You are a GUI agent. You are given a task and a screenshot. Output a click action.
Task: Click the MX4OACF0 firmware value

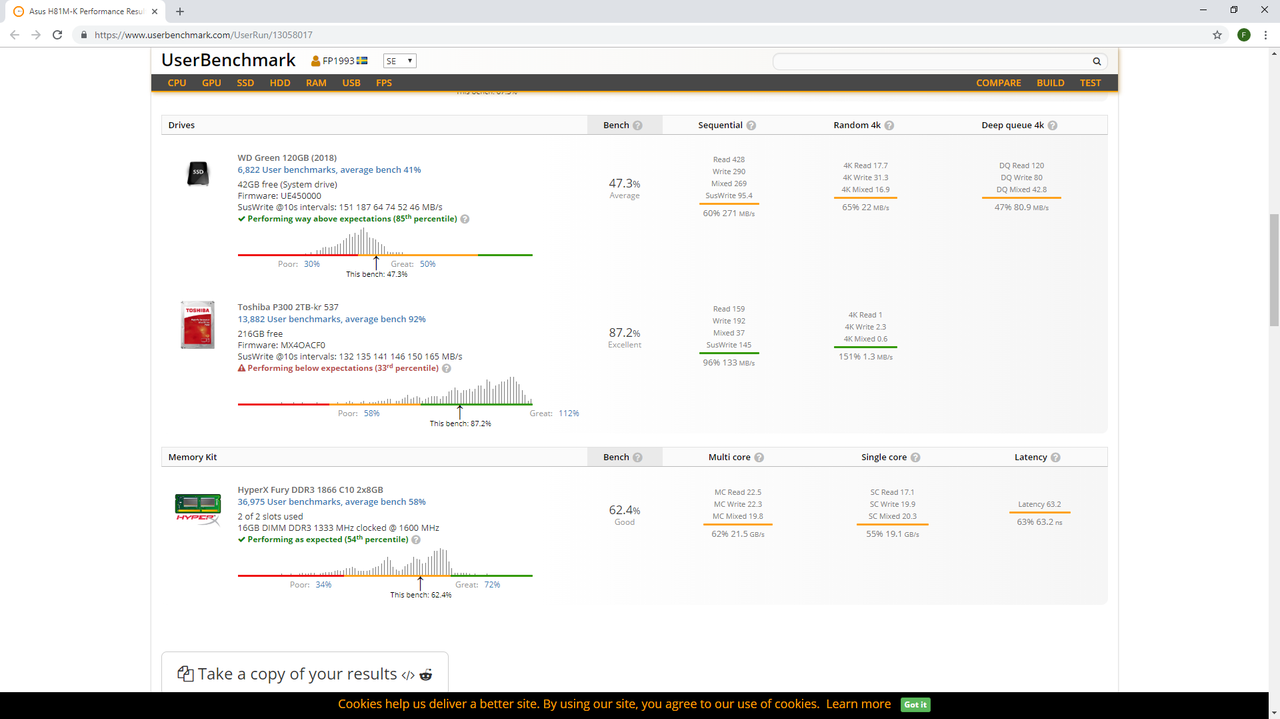(303, 345)
